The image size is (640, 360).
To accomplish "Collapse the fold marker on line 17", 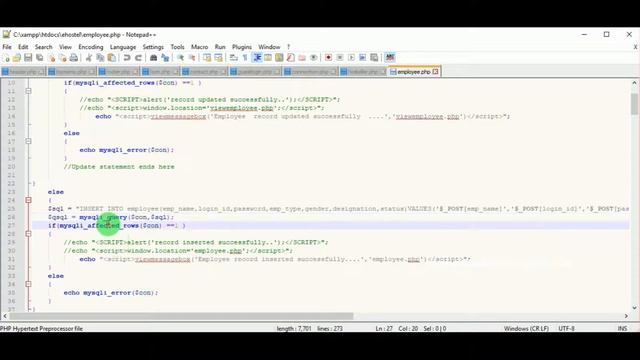I will pyautogui.click(x=28, y=141).
